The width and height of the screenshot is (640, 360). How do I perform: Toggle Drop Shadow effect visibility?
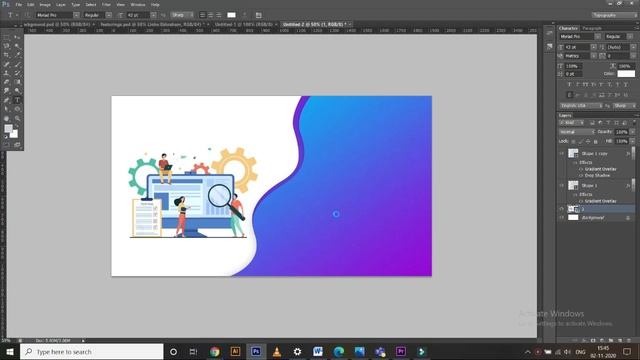coord(580,176)
